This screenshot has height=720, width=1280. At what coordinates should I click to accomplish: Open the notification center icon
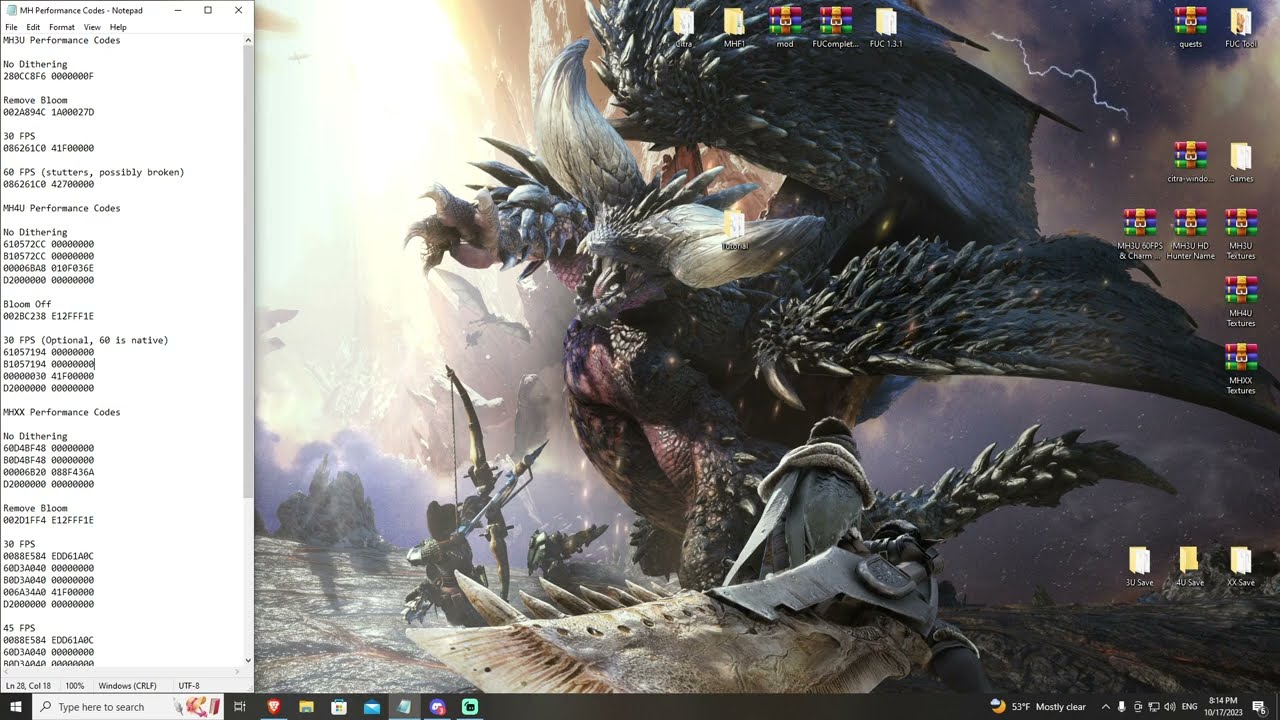tap(1259, 707)
